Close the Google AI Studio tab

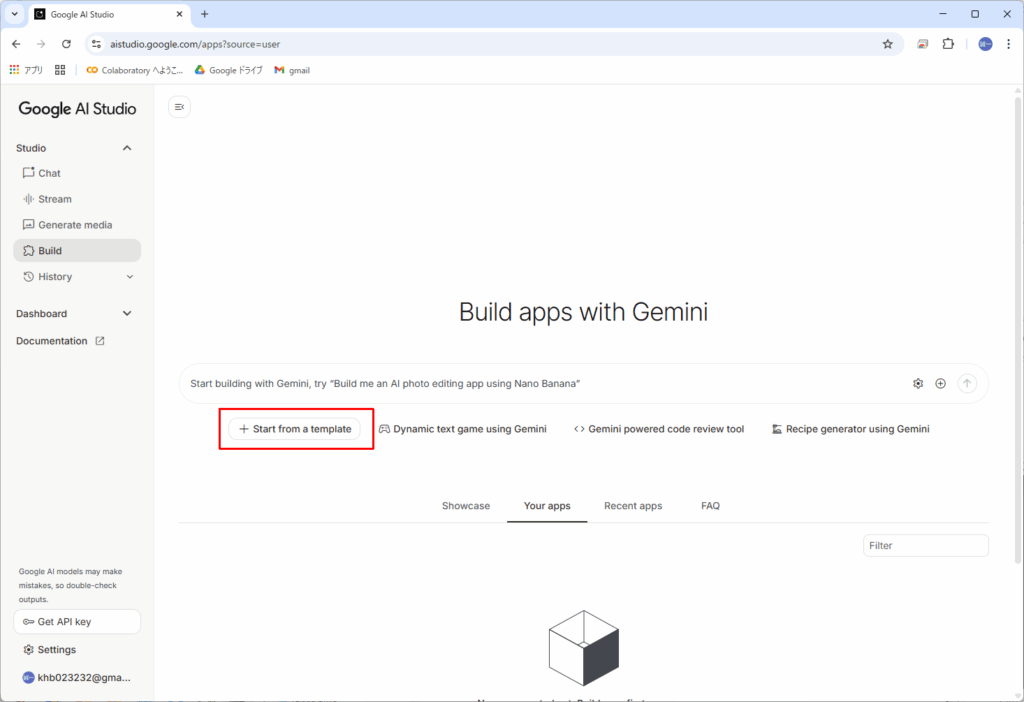(180, 14)
